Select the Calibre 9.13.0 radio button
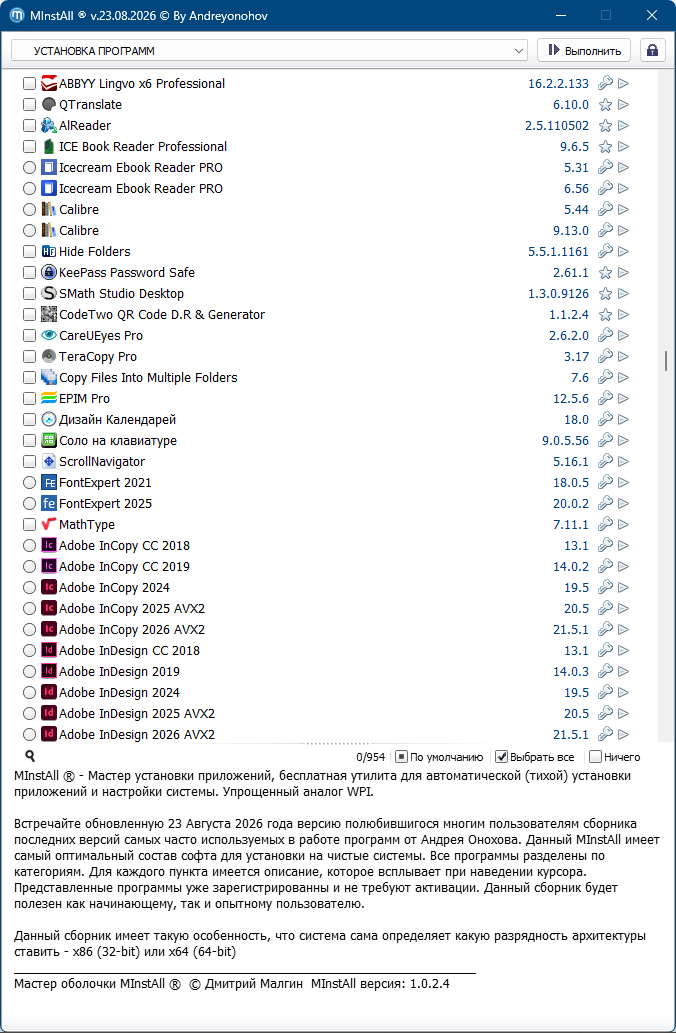676x1033 pixels. coord(29,231)
